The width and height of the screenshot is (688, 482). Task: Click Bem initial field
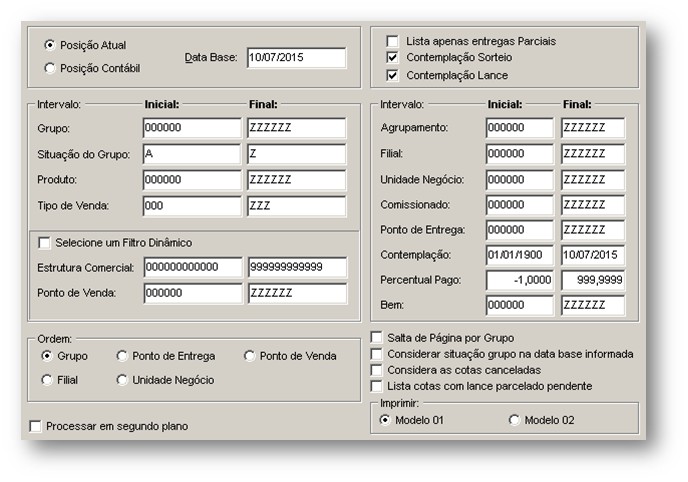click(x=520, y=305)
